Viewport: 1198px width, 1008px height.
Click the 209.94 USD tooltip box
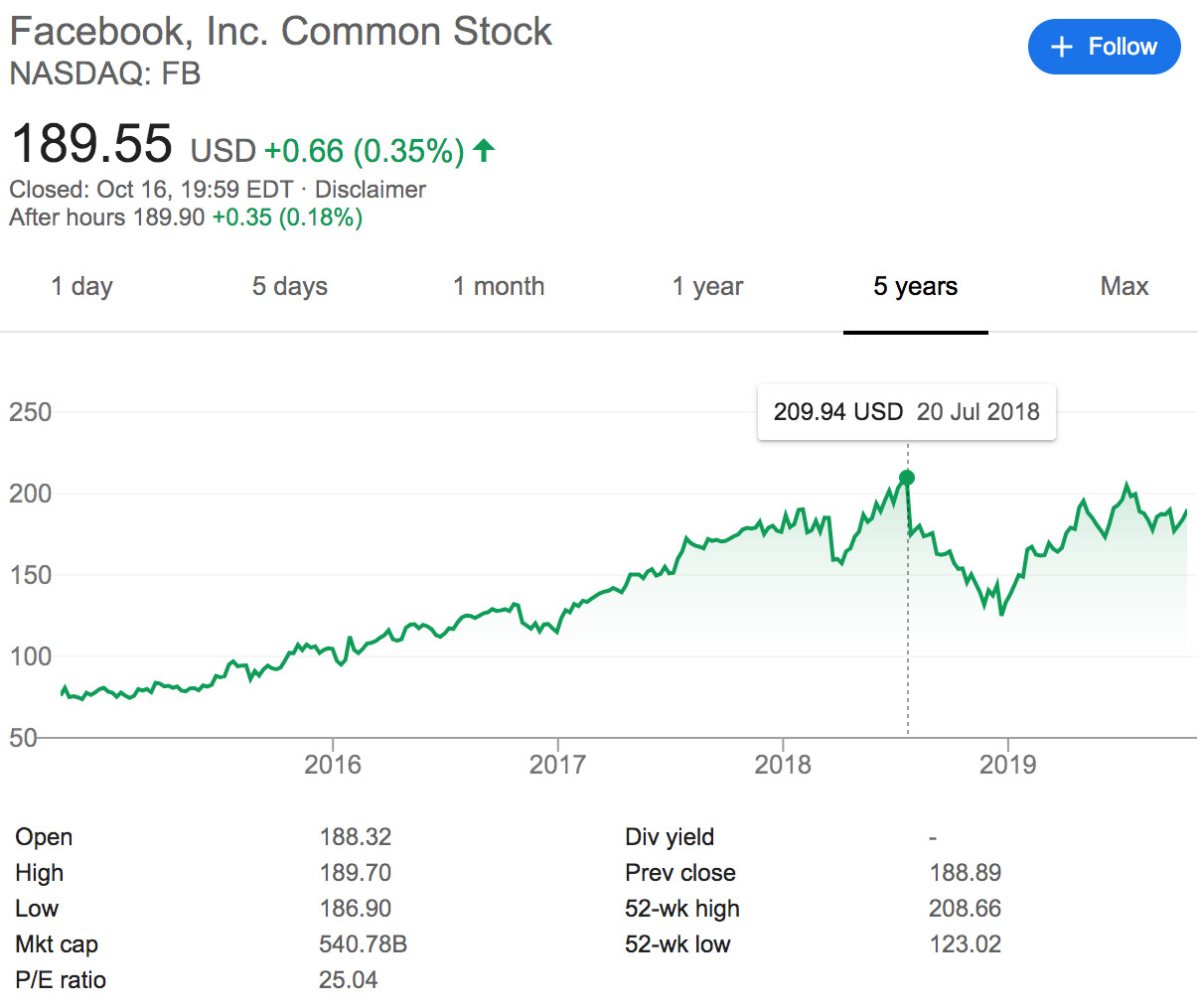click(x=906, y=412)
